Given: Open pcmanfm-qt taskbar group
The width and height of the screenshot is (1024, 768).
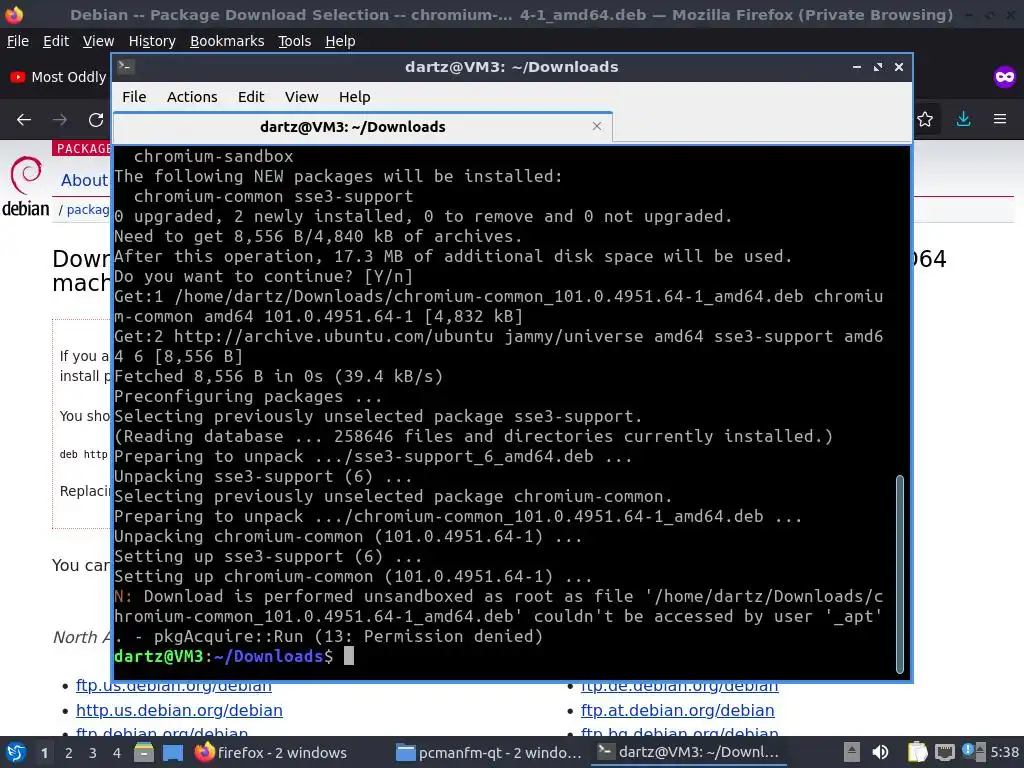Looking at the screenshot, I should click(488, 753).
